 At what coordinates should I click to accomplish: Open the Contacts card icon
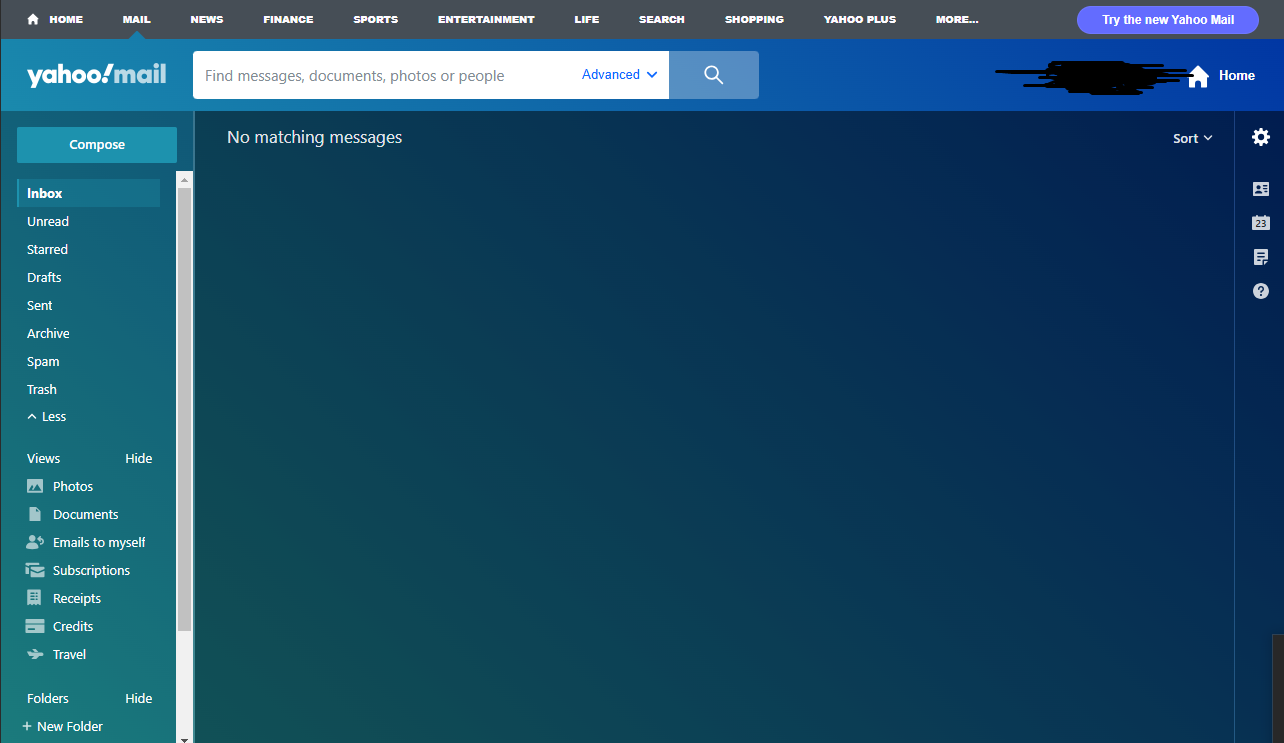tap(1261, 189)
